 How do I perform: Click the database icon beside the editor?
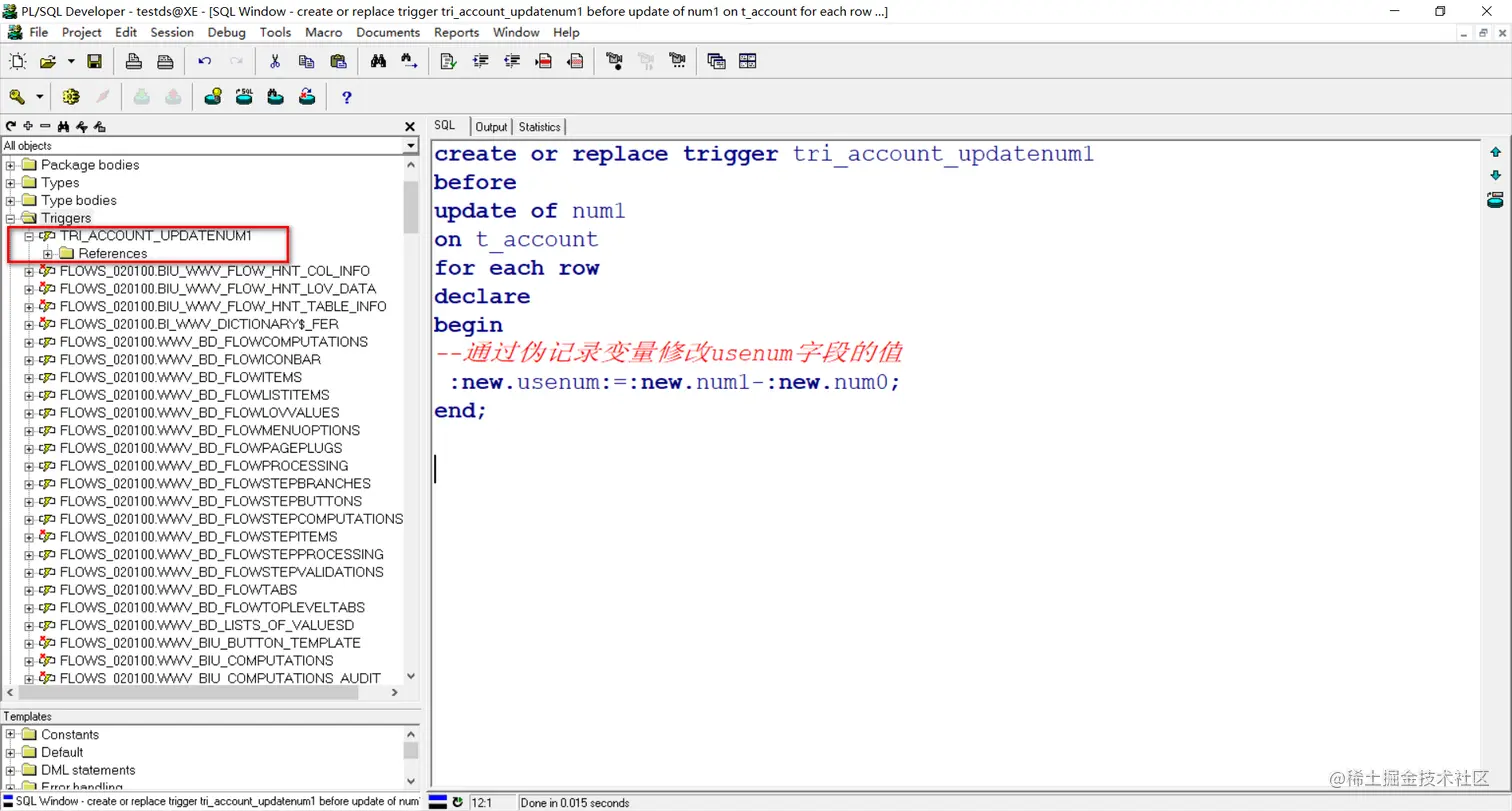point(1495,199)
